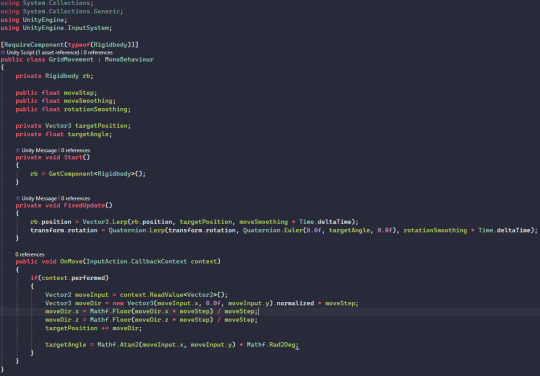This screenshot has height=376, width=540.
Task: Click the 'FixedUpdate' method name
Action: pyautogui.click(x=84, y=205)
